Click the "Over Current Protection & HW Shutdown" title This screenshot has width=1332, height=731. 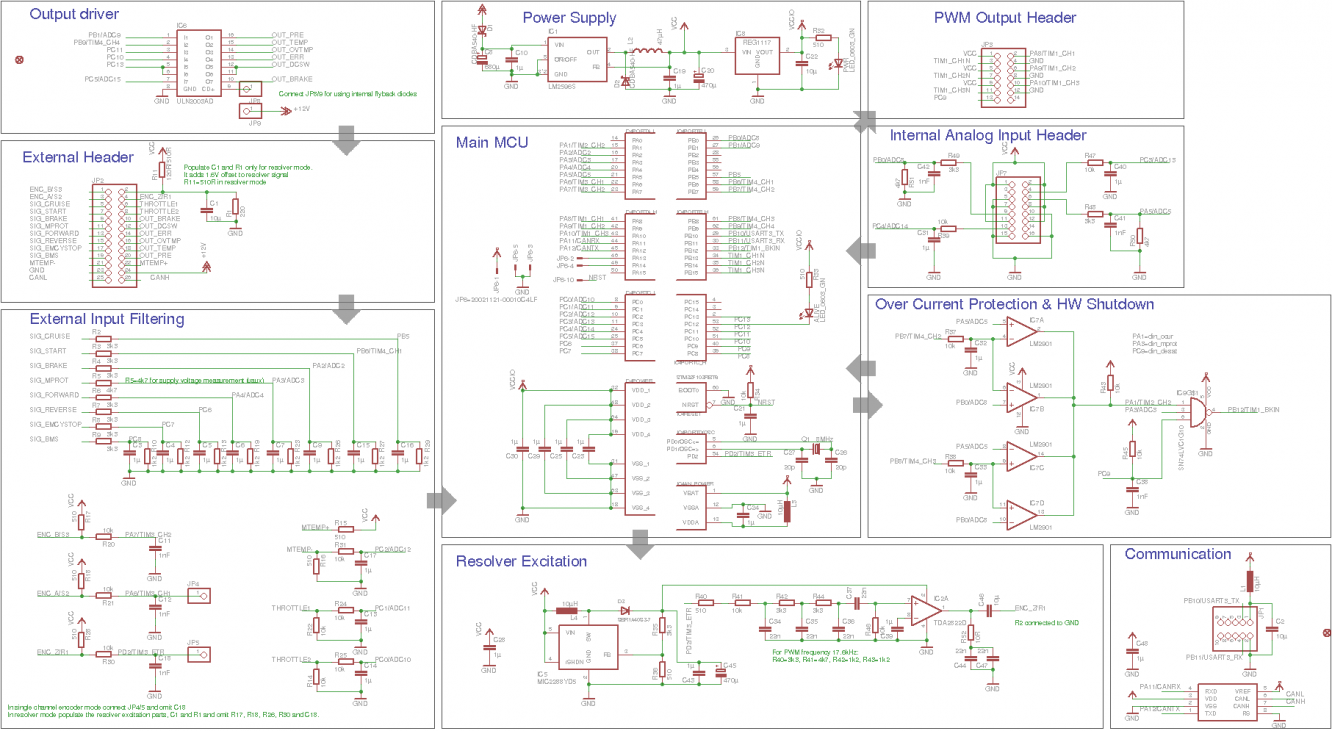(x=1014, y=304)
